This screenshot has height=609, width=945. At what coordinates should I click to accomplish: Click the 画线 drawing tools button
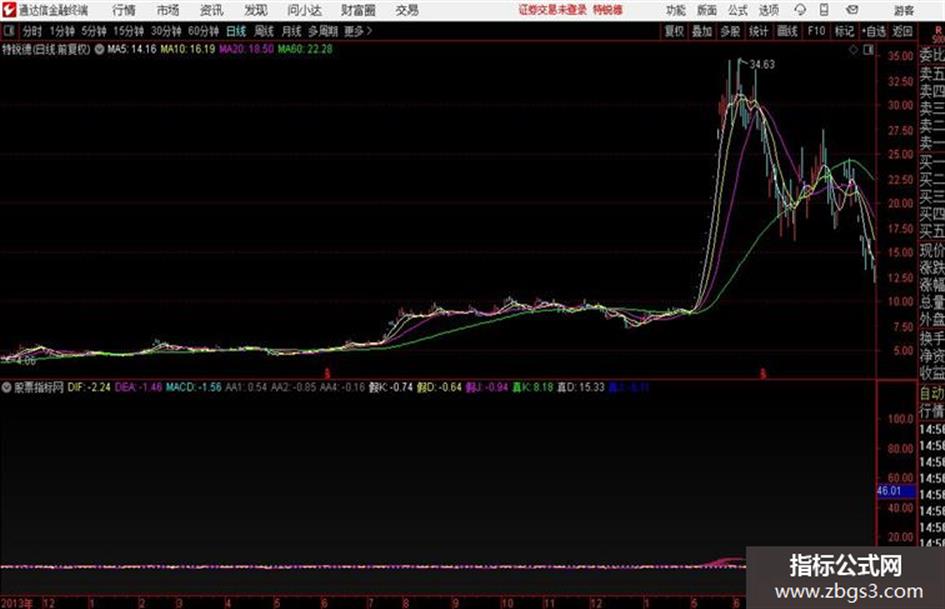[787, 31]
